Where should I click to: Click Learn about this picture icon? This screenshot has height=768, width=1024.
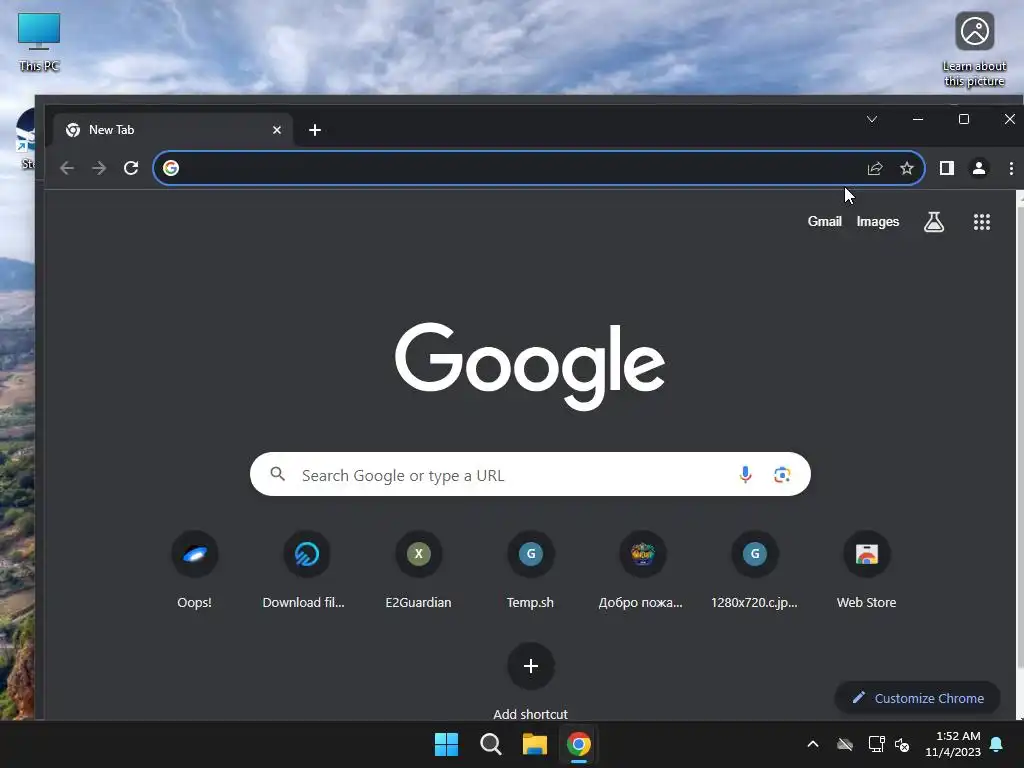coord(974,50)
